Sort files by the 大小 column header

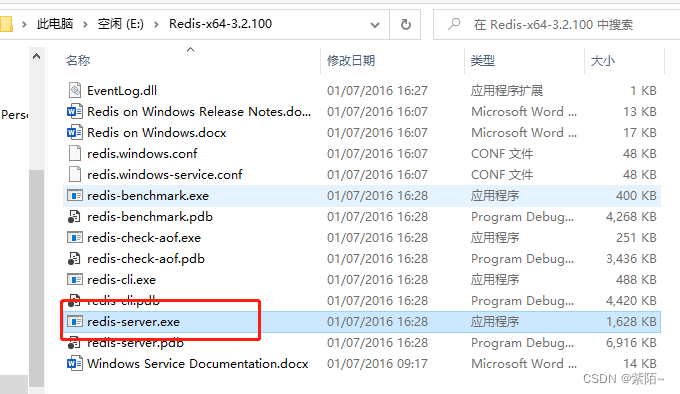tap(603, 61)
